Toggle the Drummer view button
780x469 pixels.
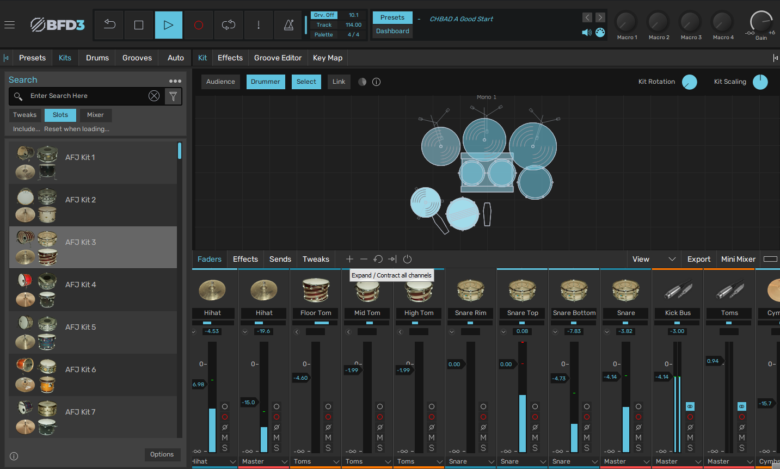click(x=265, y=82)
